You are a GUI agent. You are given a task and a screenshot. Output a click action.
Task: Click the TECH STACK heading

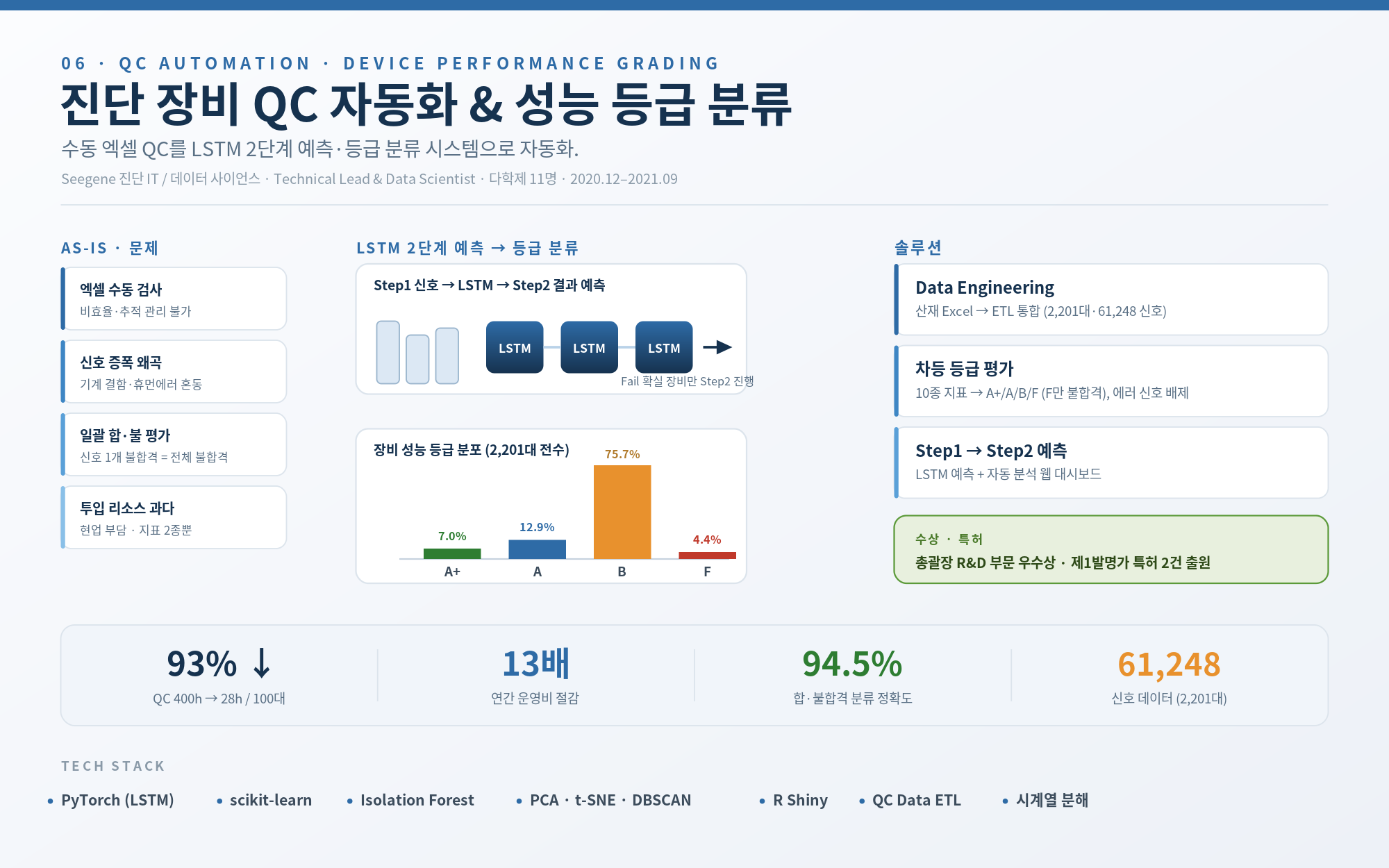coord(113,766)
